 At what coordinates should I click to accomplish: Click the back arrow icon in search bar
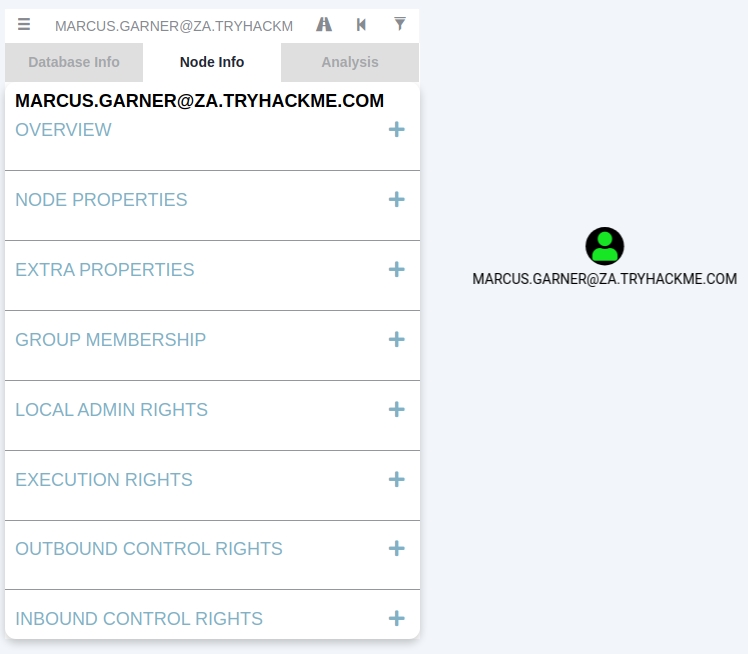[361, 25]
